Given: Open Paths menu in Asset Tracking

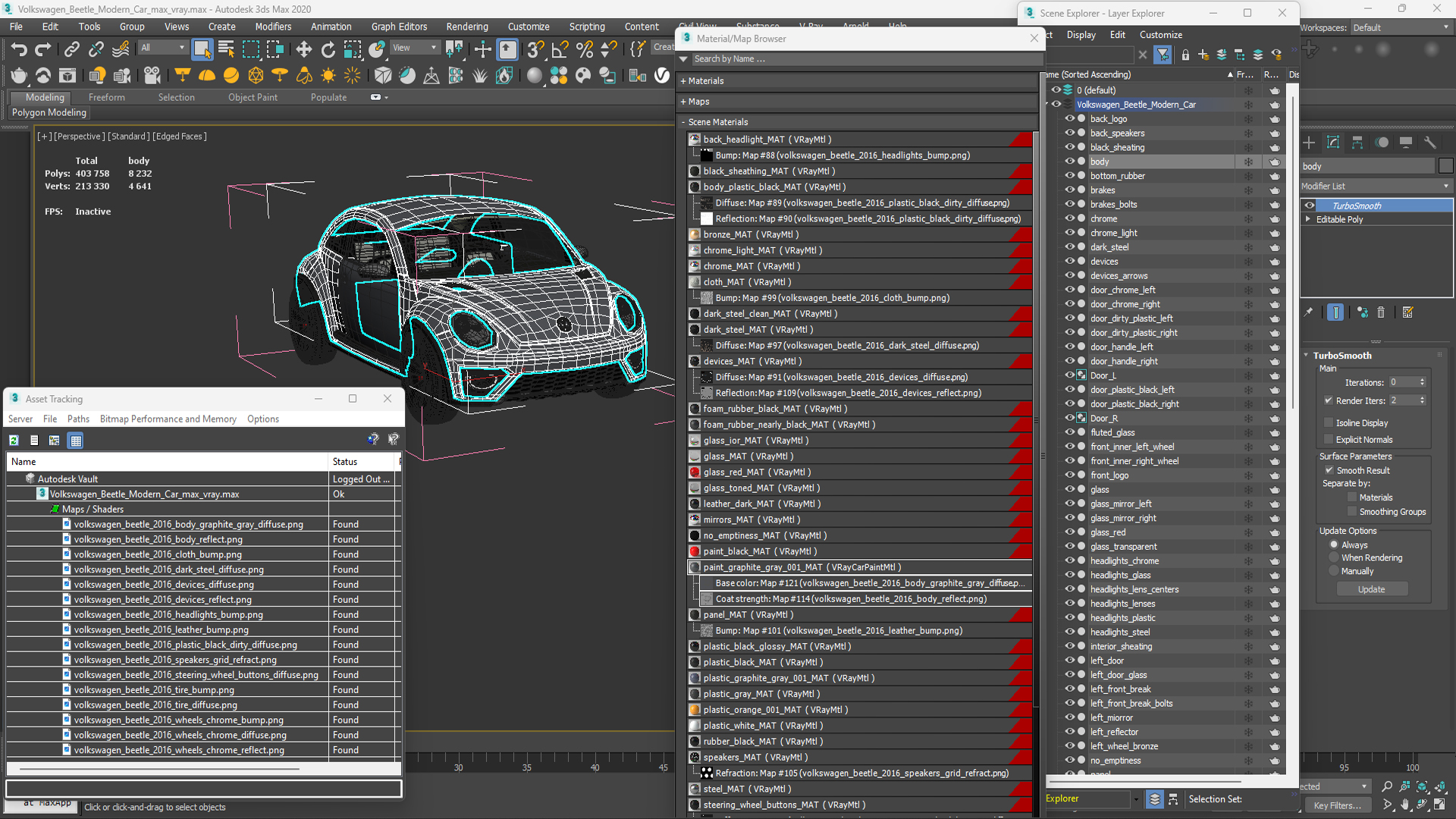Looking at the screenshot, I should (x=78, y=419).
